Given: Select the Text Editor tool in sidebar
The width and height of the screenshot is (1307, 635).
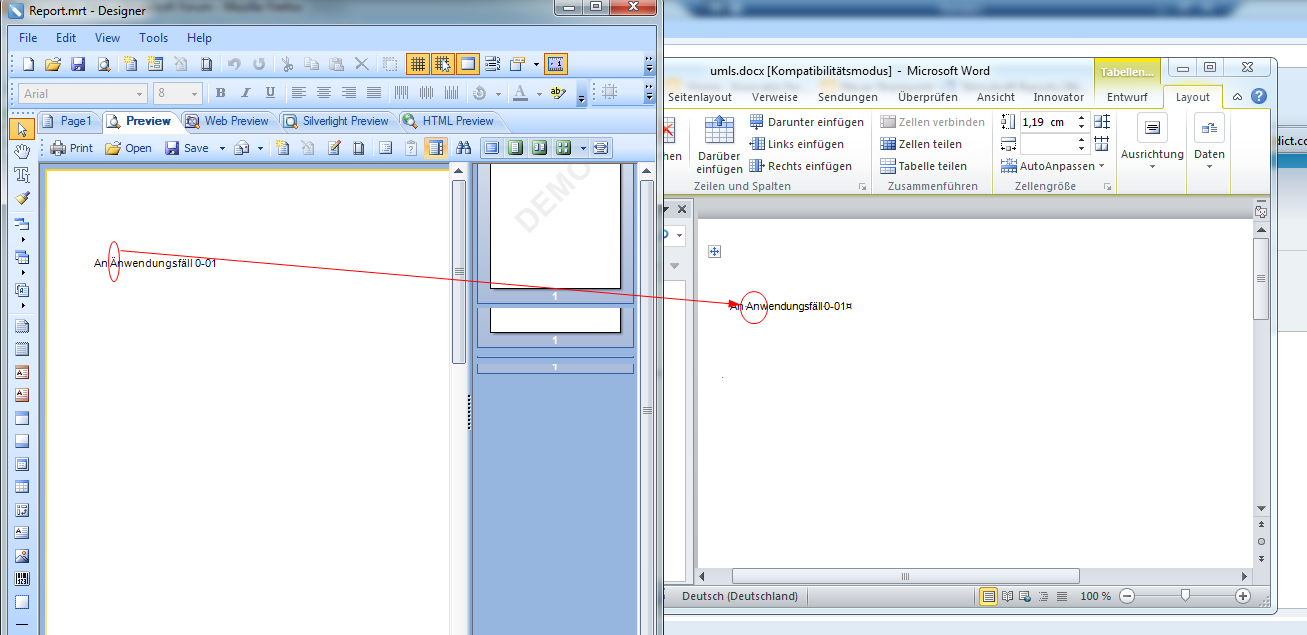Looking at the screenshot, I should [x=22, y=174].
